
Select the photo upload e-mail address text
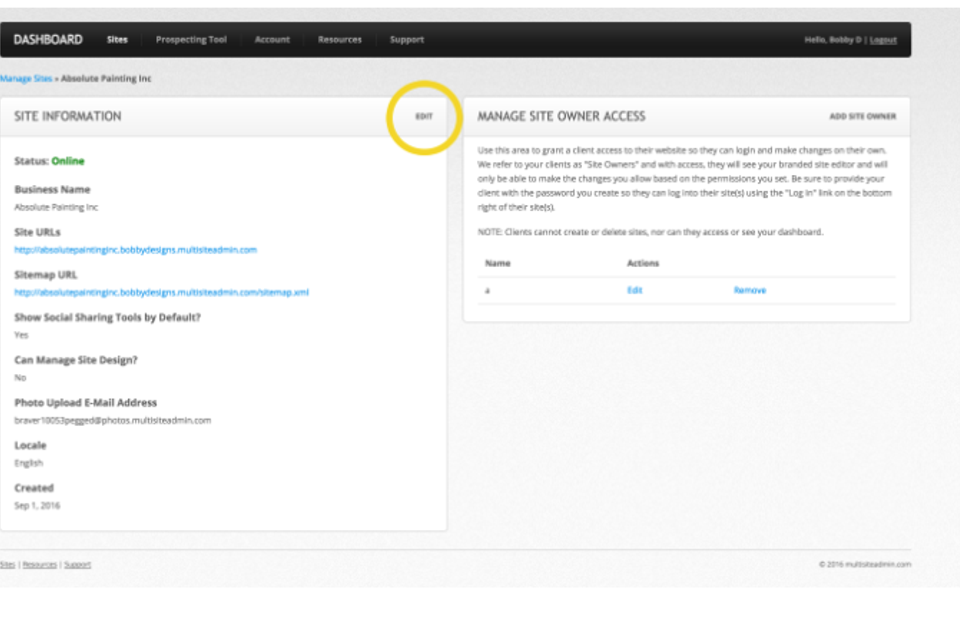point(113,421)
